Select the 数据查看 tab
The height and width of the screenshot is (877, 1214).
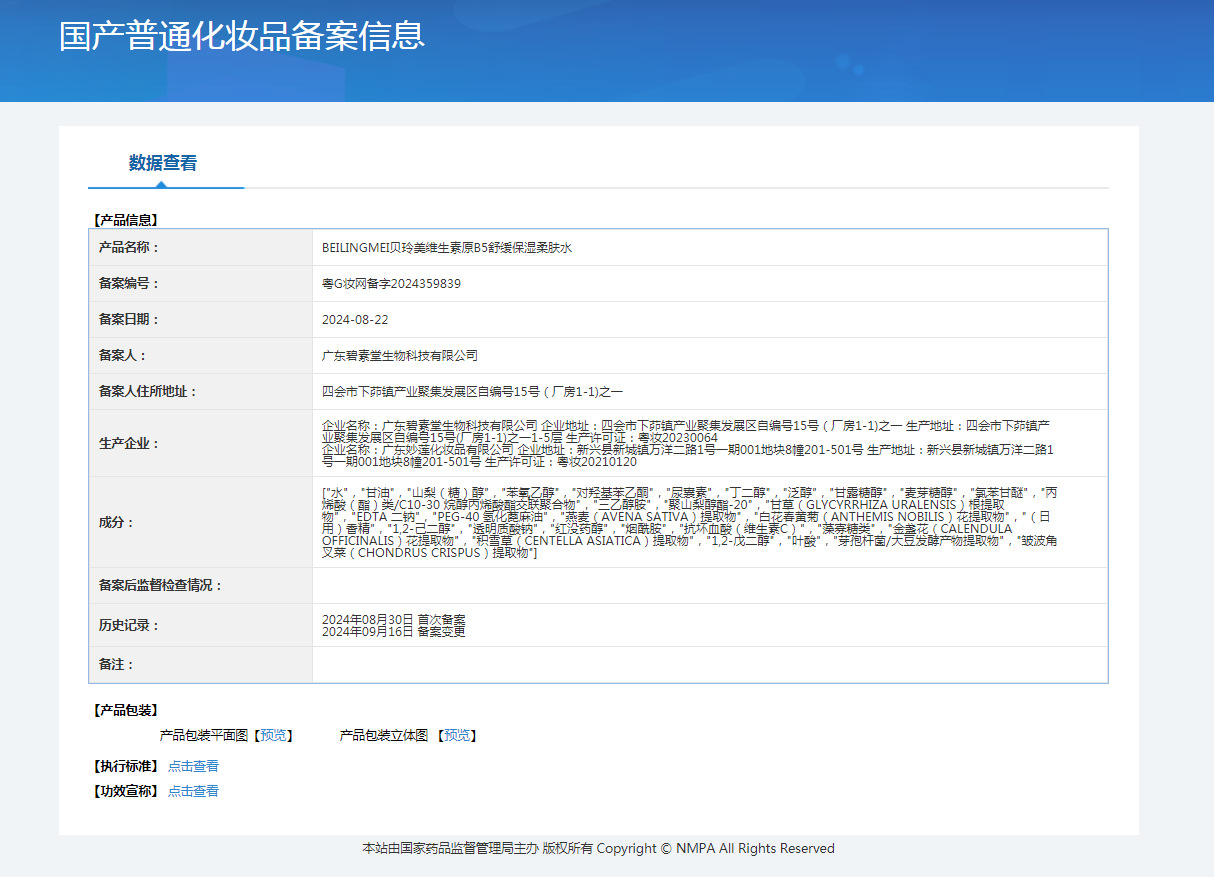pyautogui.click(x=163, y=163)
